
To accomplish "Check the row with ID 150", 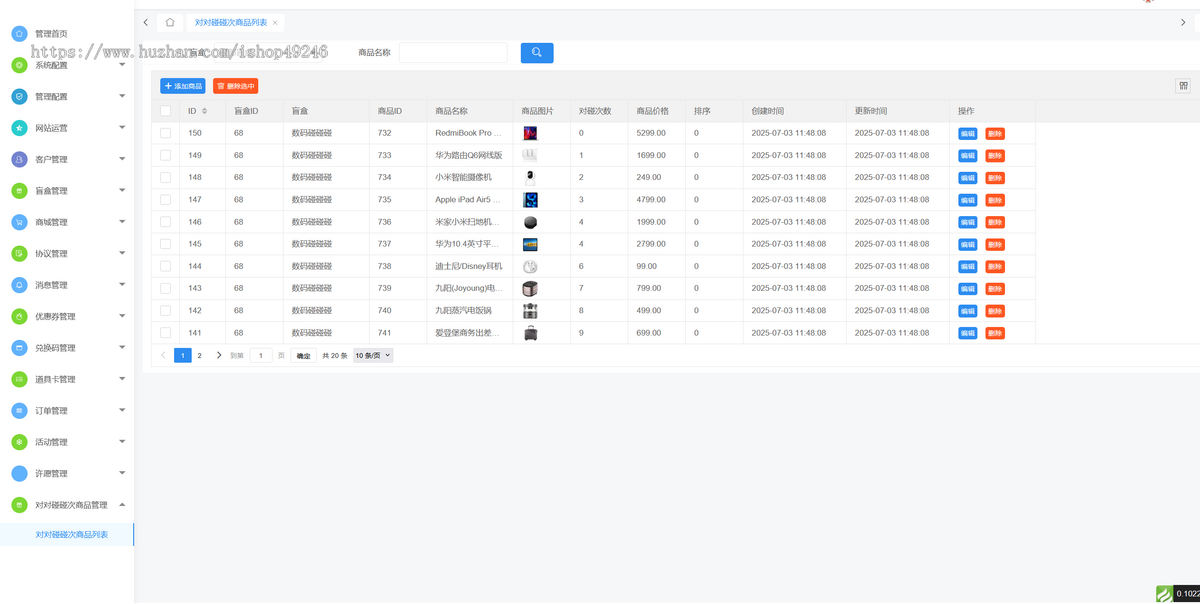I will [x=165, y=133].
